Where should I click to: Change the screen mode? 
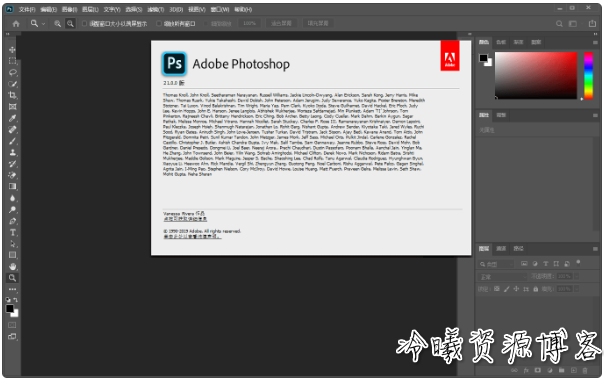pyautogui.click(x=12, y=336)
